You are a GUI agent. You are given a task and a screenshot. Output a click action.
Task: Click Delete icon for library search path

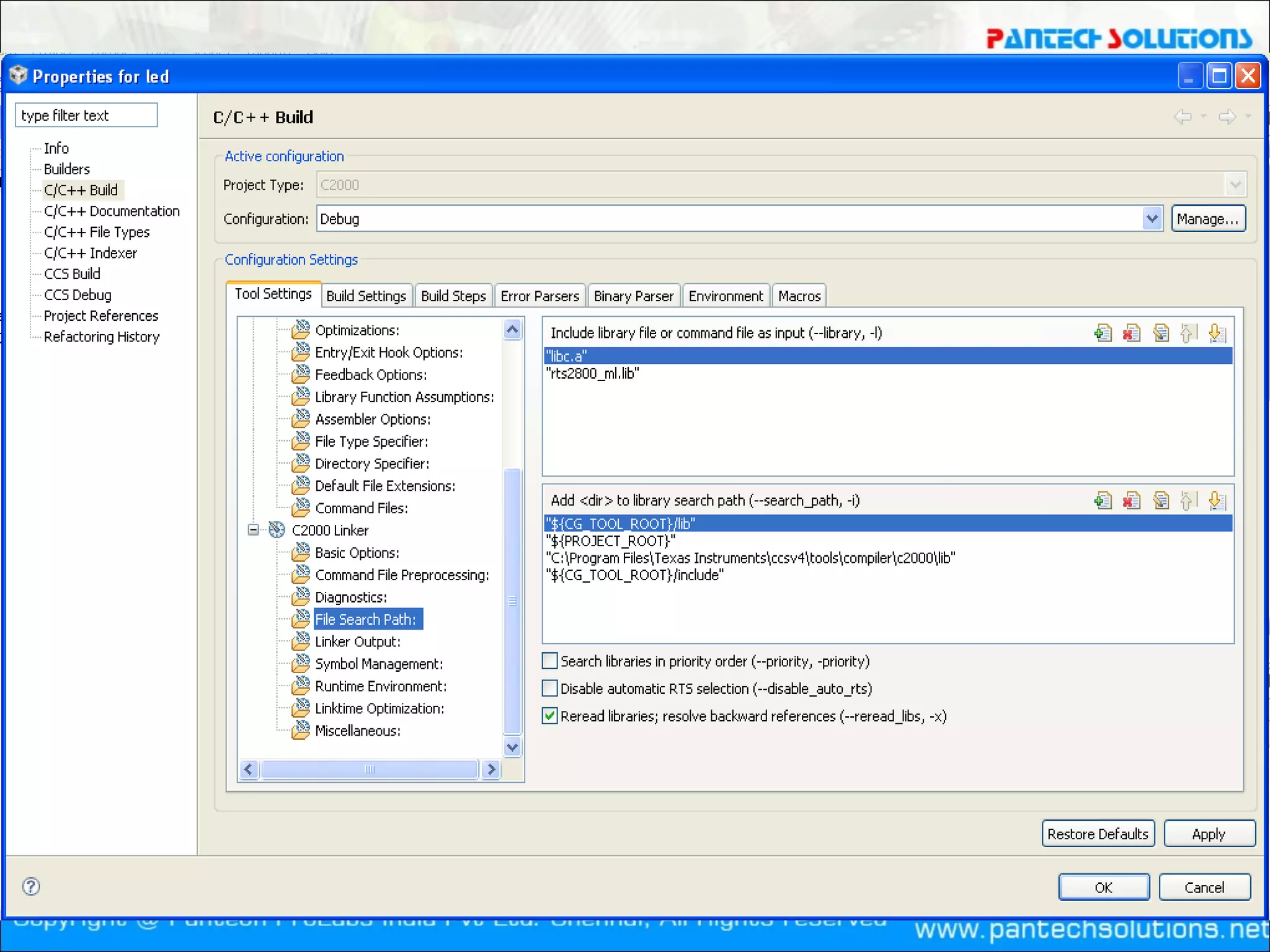click(1131, 500)
